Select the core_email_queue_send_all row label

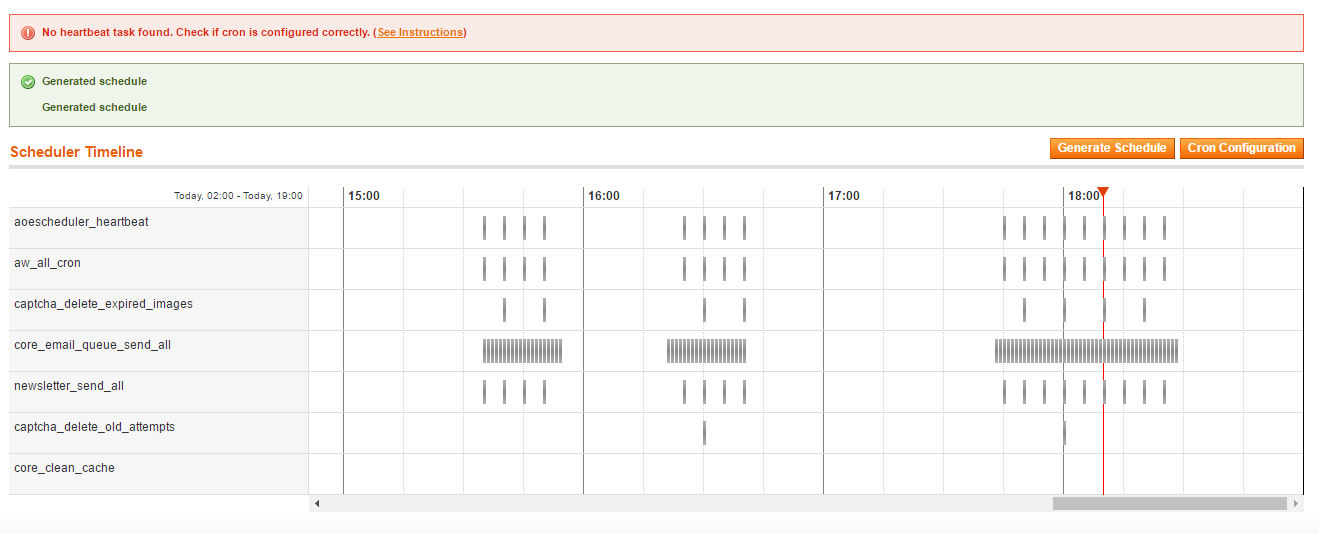click(92, 345)
